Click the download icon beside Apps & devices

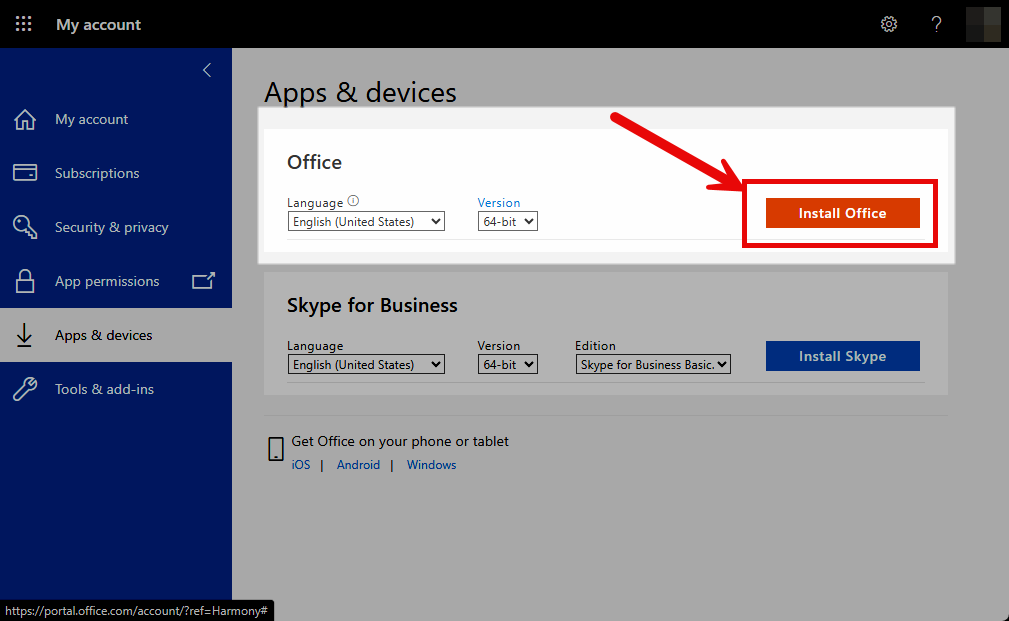25,335
